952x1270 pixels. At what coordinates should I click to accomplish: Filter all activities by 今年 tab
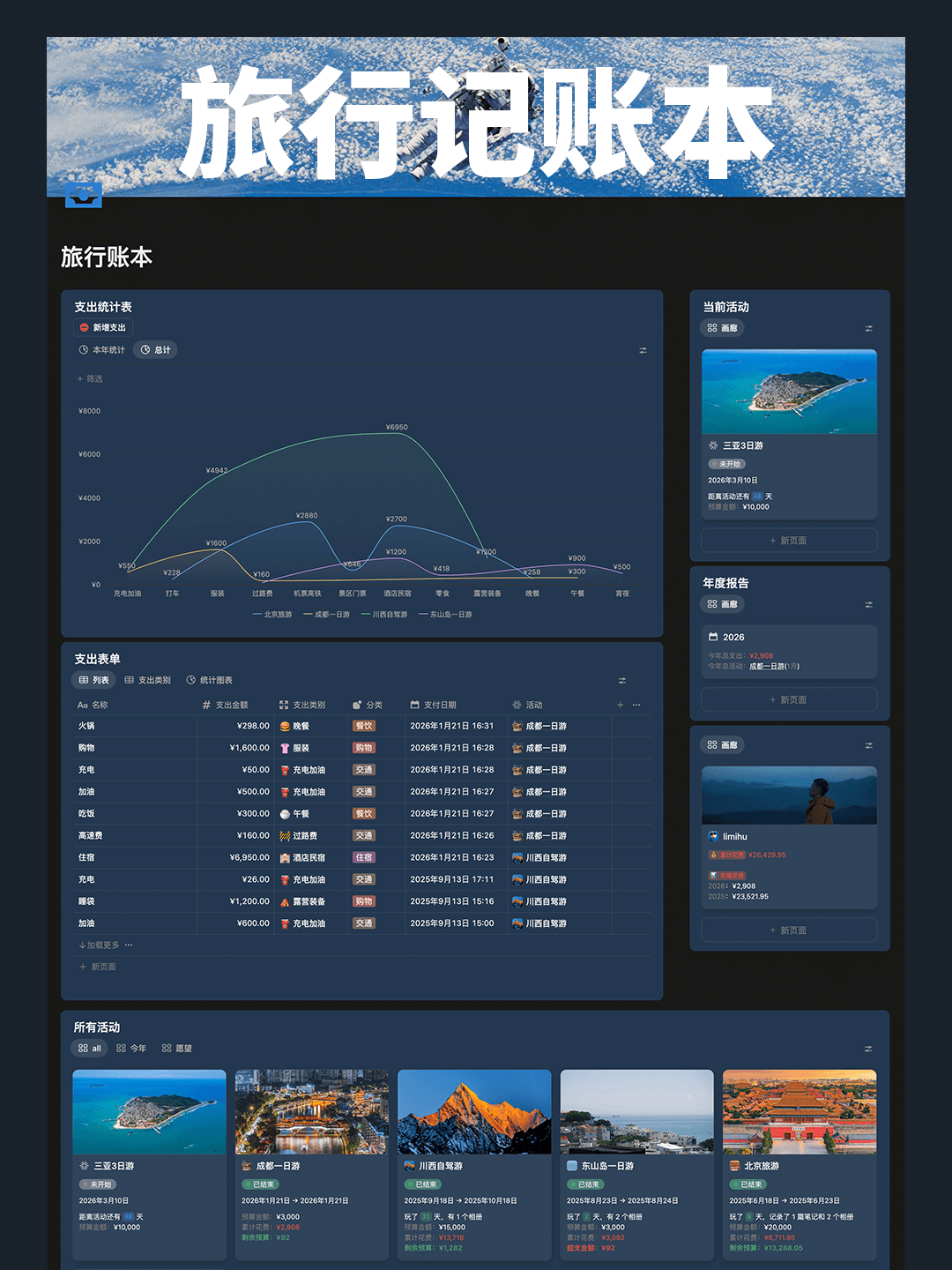point(131,1049)
